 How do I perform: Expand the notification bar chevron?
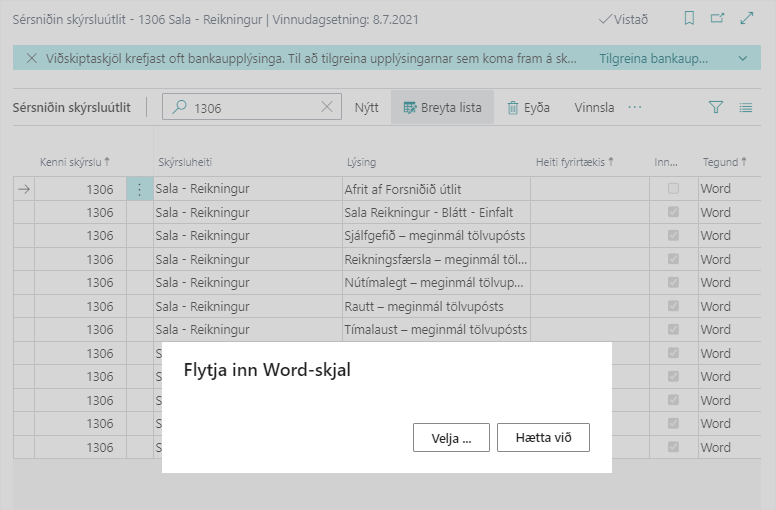pyautogui.click(x=743, y=59)
